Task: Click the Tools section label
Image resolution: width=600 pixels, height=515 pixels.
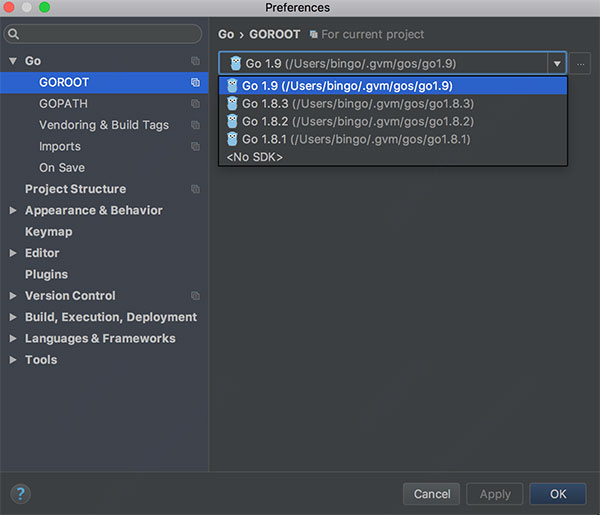Action: point(41,360)
